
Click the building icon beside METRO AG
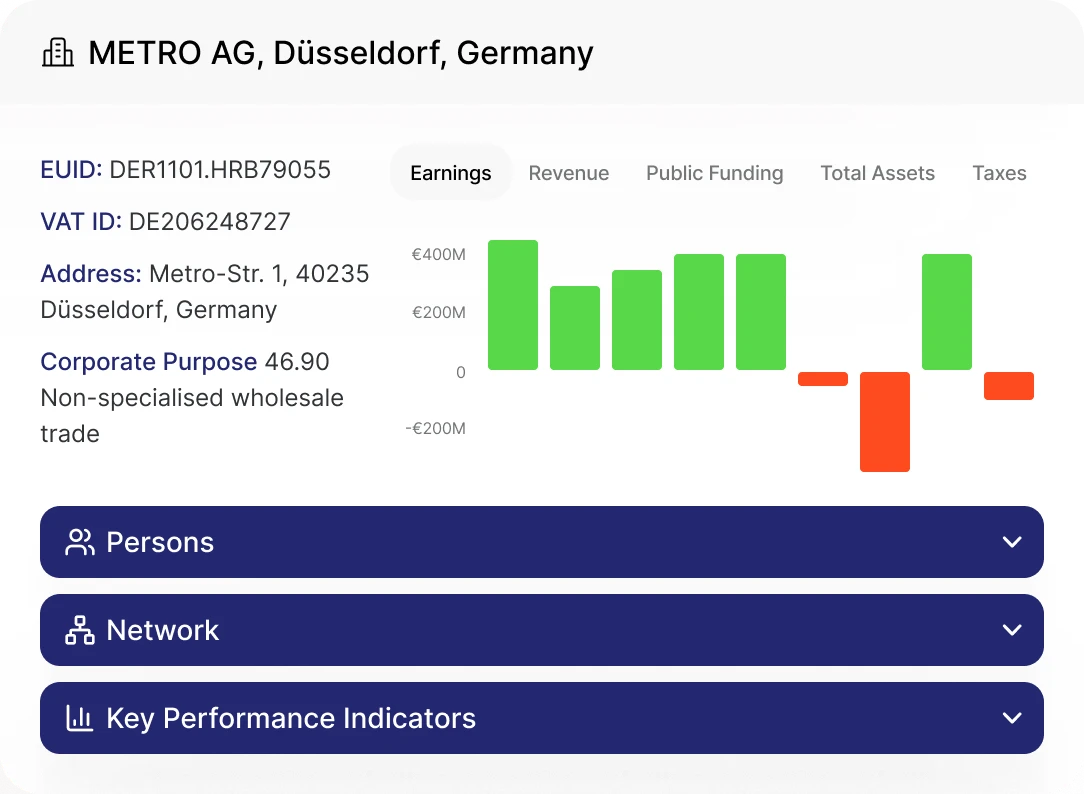pos(58,53)
